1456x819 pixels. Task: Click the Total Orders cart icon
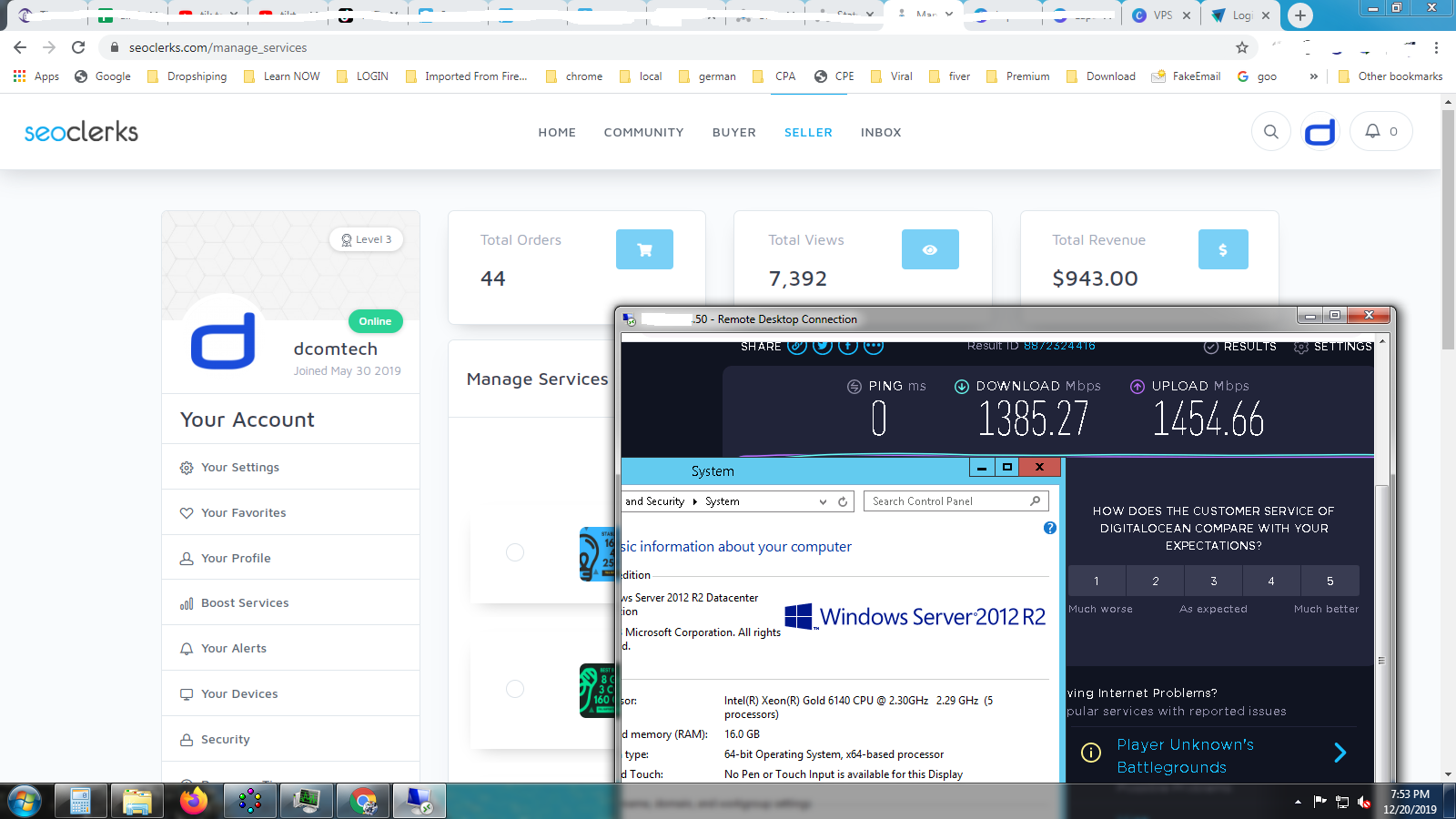644,249
